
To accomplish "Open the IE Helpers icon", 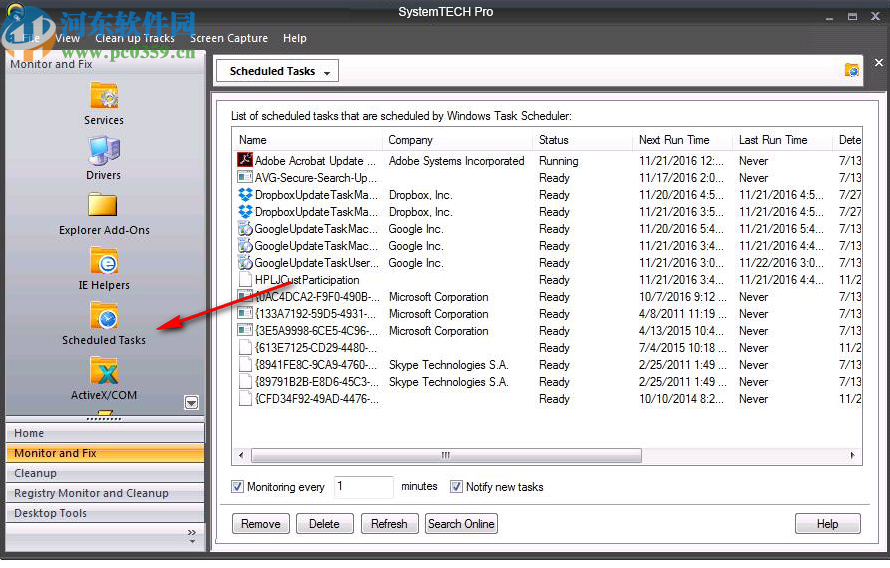I will click(x=104, y=261).
